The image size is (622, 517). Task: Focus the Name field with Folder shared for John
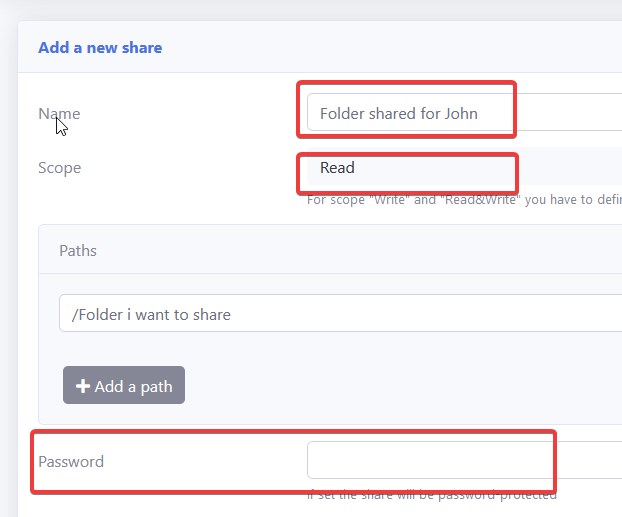pyautogui.click(x=460, y=113)
